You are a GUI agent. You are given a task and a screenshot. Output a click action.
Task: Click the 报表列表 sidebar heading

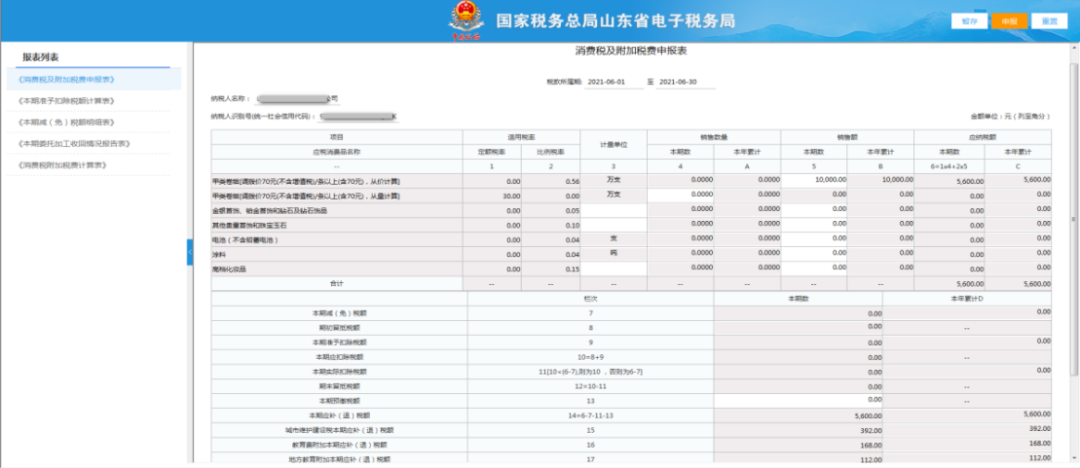pyautogui.click(x=41, y=57)
